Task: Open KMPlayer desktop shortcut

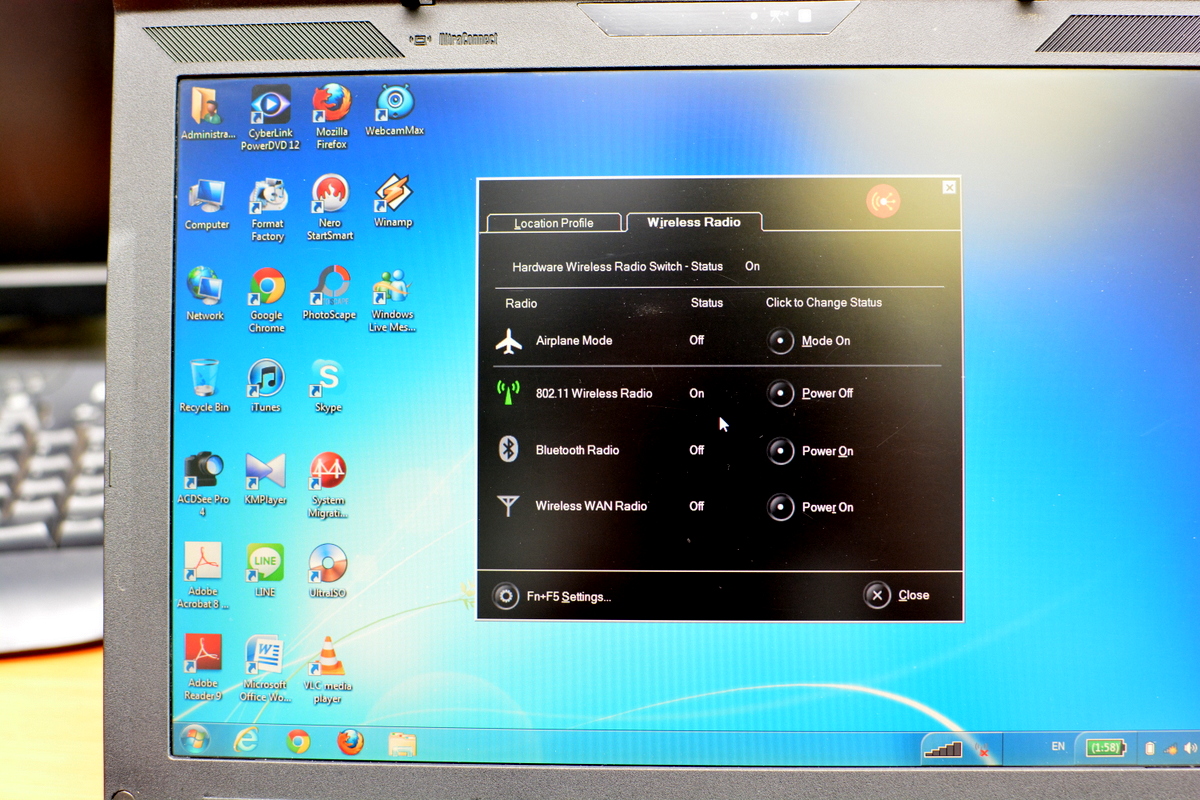Action: (x=265, y=478)
